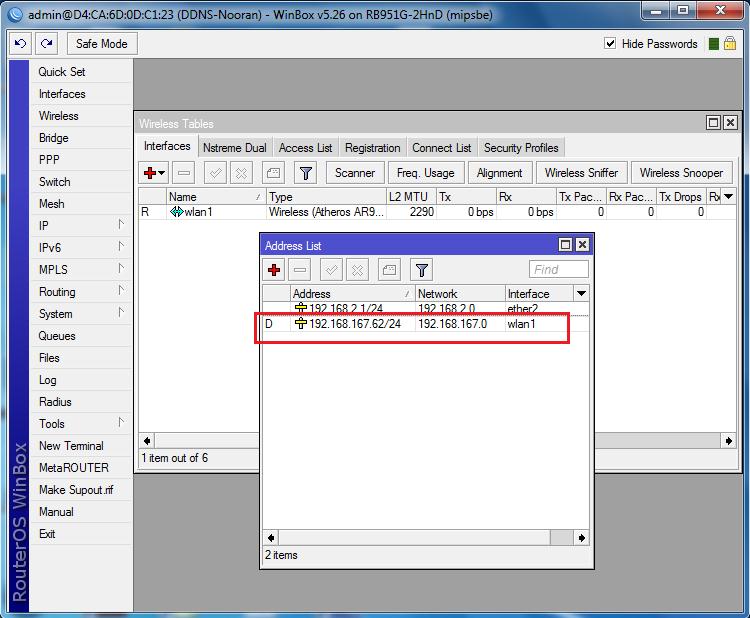Remove selected interface in Wireless Tables
Image resolution: width=750 pixels, height=618 pixels.
coord(184,173)
